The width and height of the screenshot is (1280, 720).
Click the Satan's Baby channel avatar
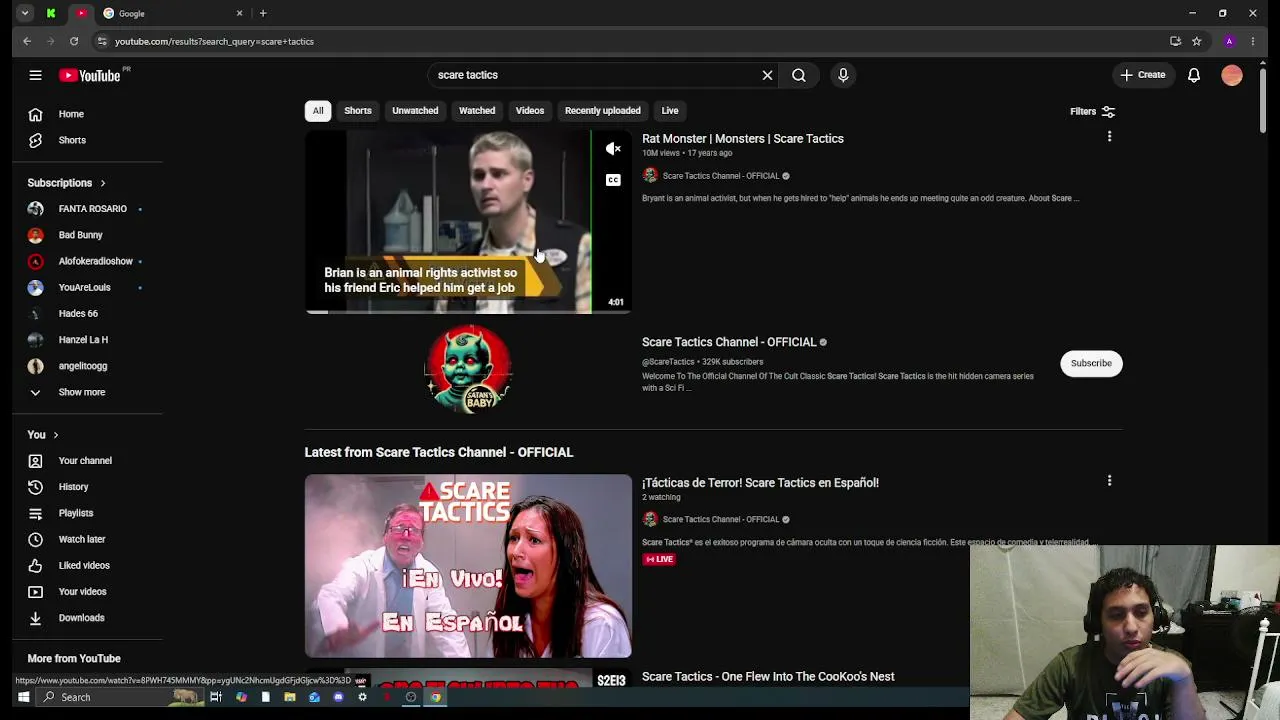click(468, 369)
